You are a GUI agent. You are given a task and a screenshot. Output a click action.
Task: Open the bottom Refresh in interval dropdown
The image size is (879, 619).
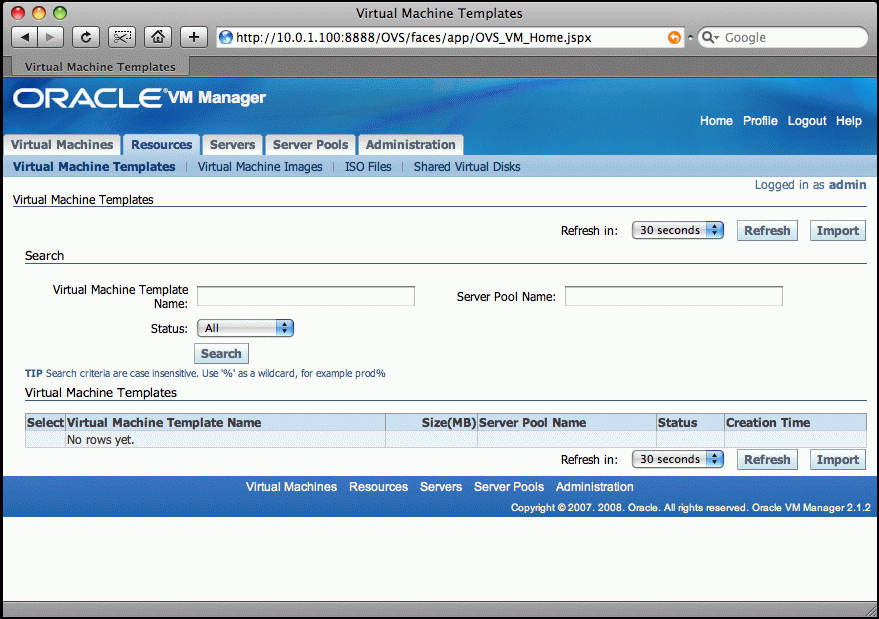coord(678,460)
